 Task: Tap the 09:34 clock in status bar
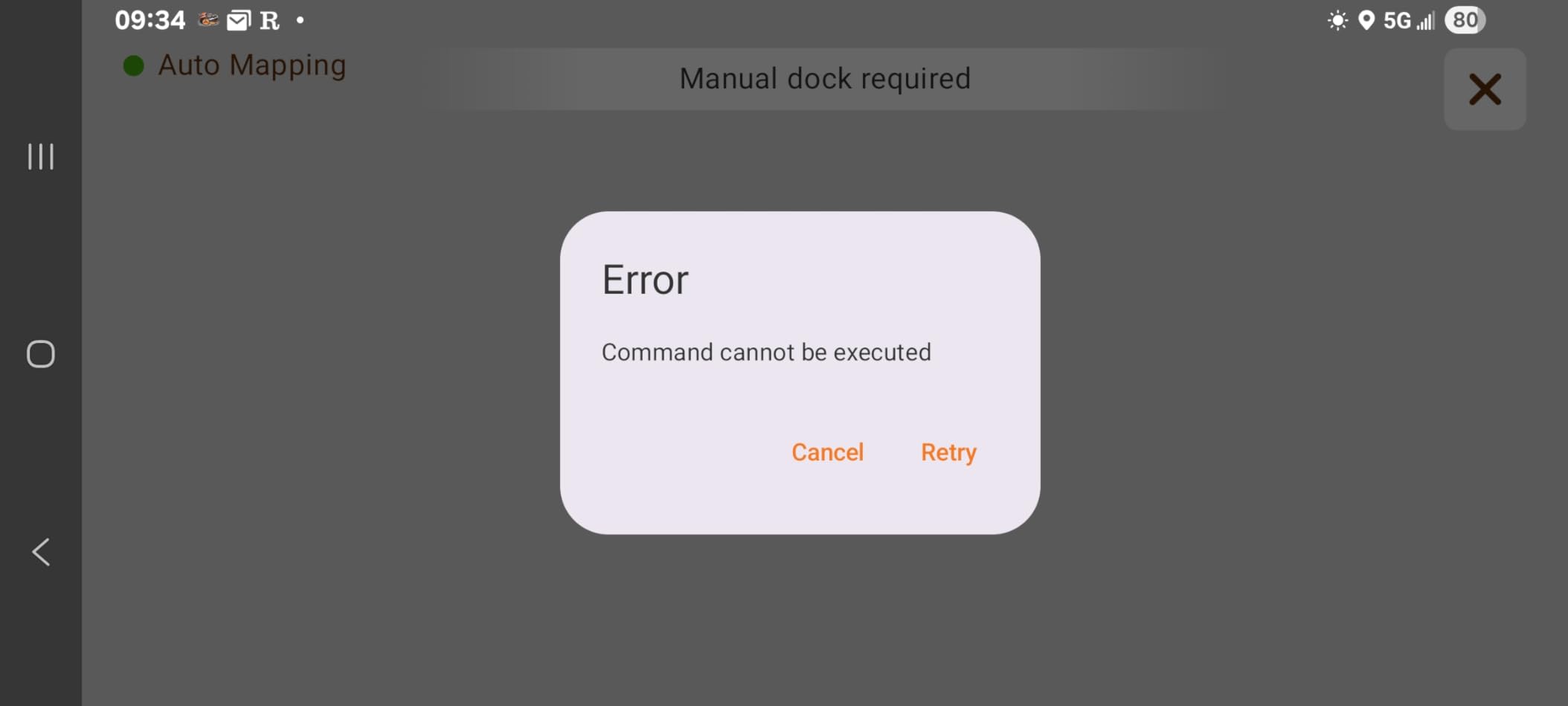[x=150, y=20]
